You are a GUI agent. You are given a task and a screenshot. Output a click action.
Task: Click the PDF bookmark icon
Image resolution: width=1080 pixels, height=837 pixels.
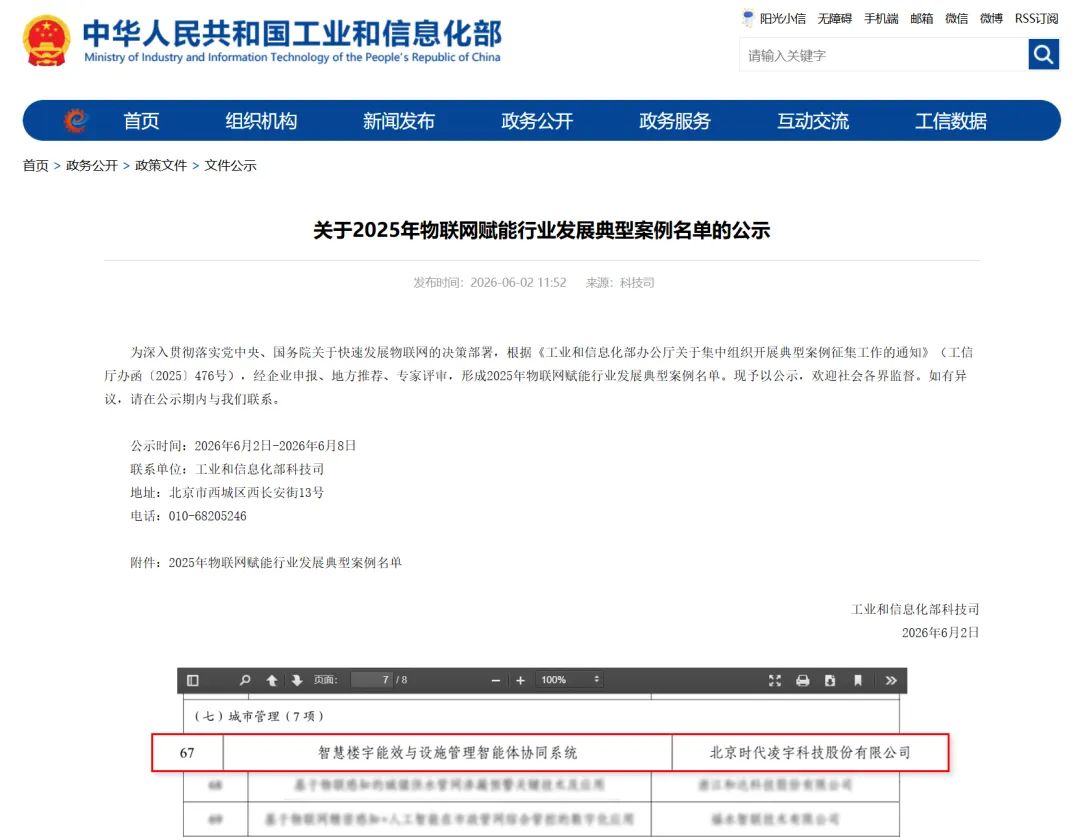858,681
